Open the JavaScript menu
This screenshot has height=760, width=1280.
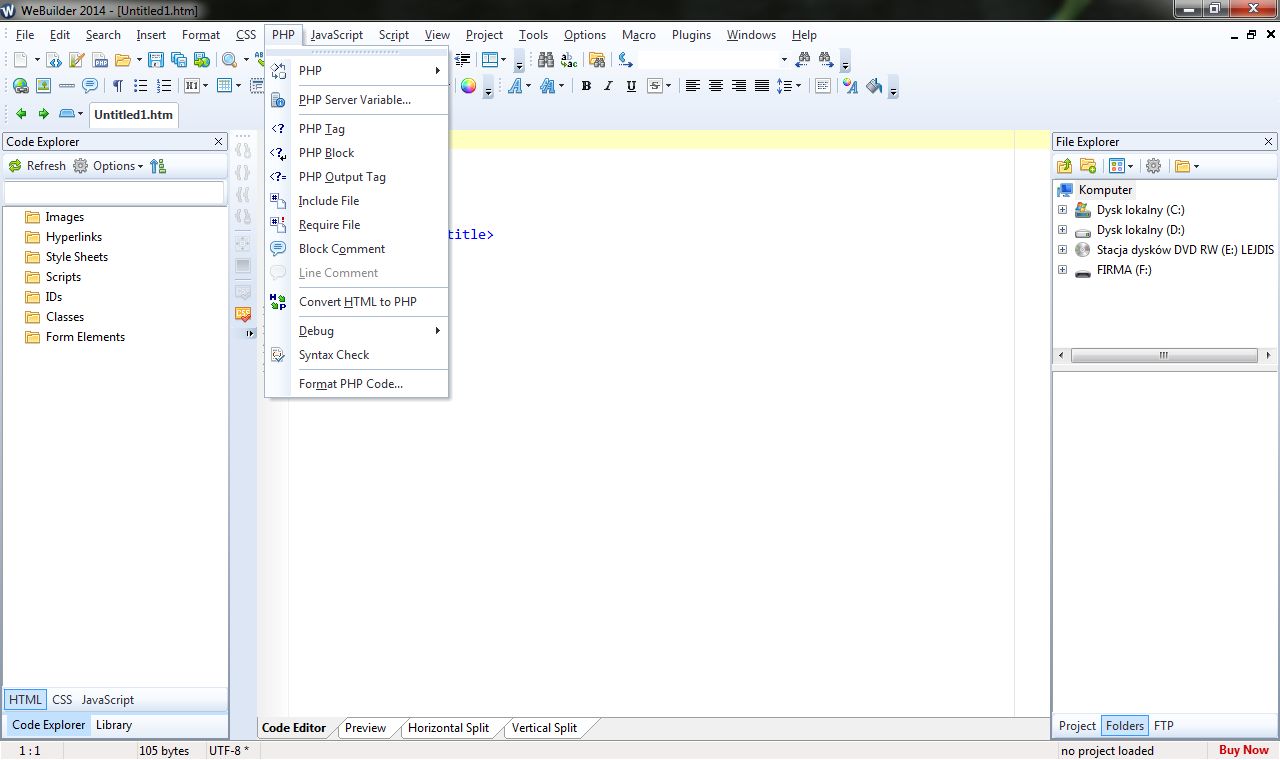(x=337, y=35)
